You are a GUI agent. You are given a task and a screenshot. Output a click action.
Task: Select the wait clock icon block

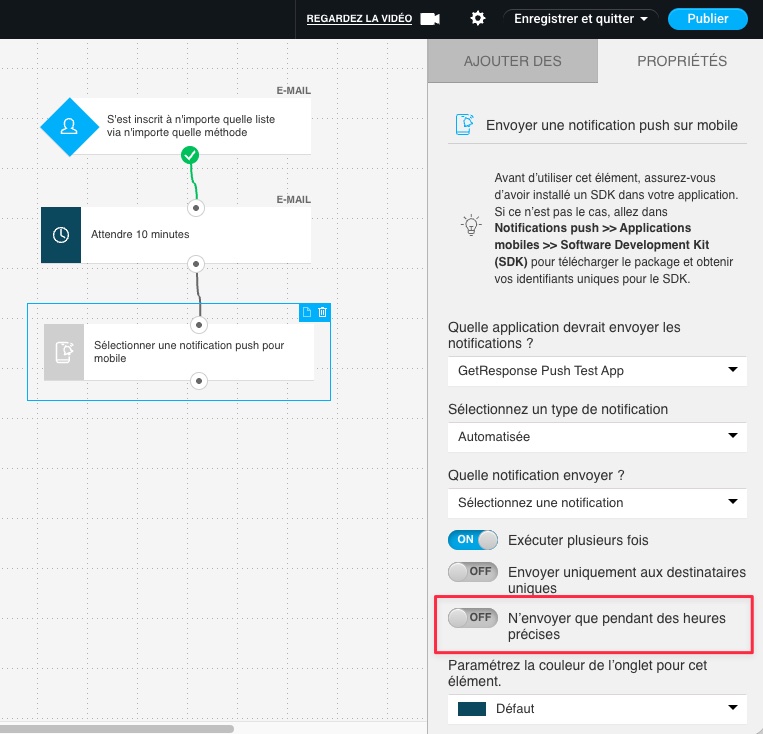tap(61, 235)
